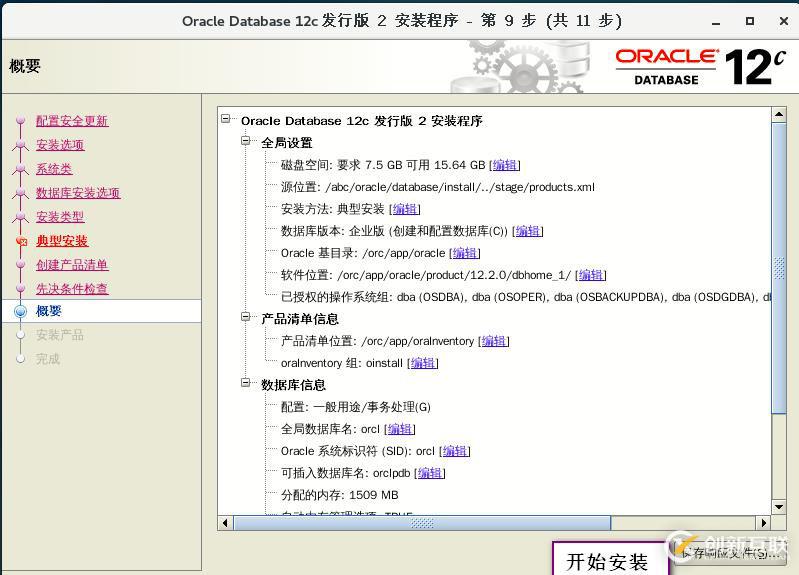799x575 pixels.
Task: Return to the 先决条件检查 step
Action: click(x=72, y=289)
